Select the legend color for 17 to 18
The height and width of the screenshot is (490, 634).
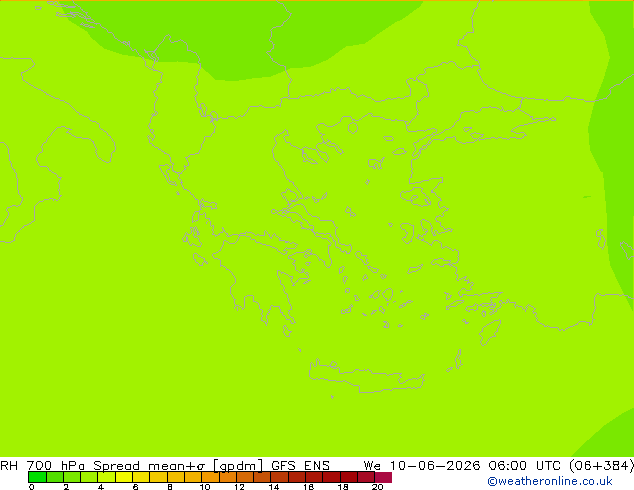pos(332,477)
